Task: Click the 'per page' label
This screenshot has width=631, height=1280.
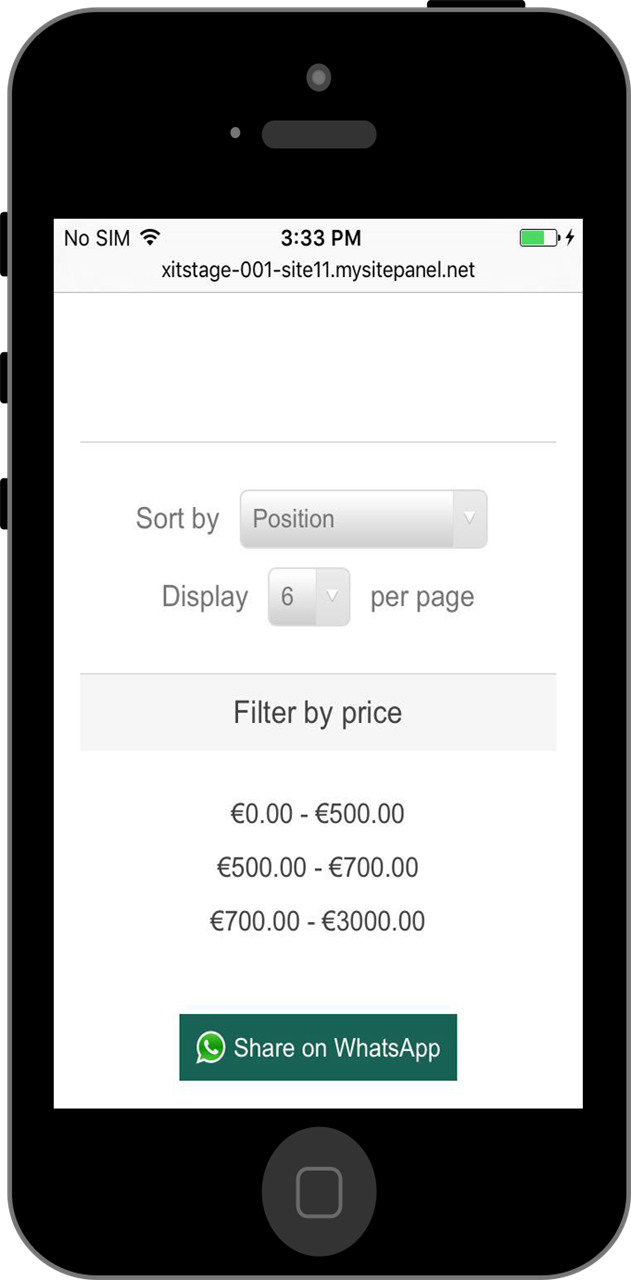Action: 422,597
